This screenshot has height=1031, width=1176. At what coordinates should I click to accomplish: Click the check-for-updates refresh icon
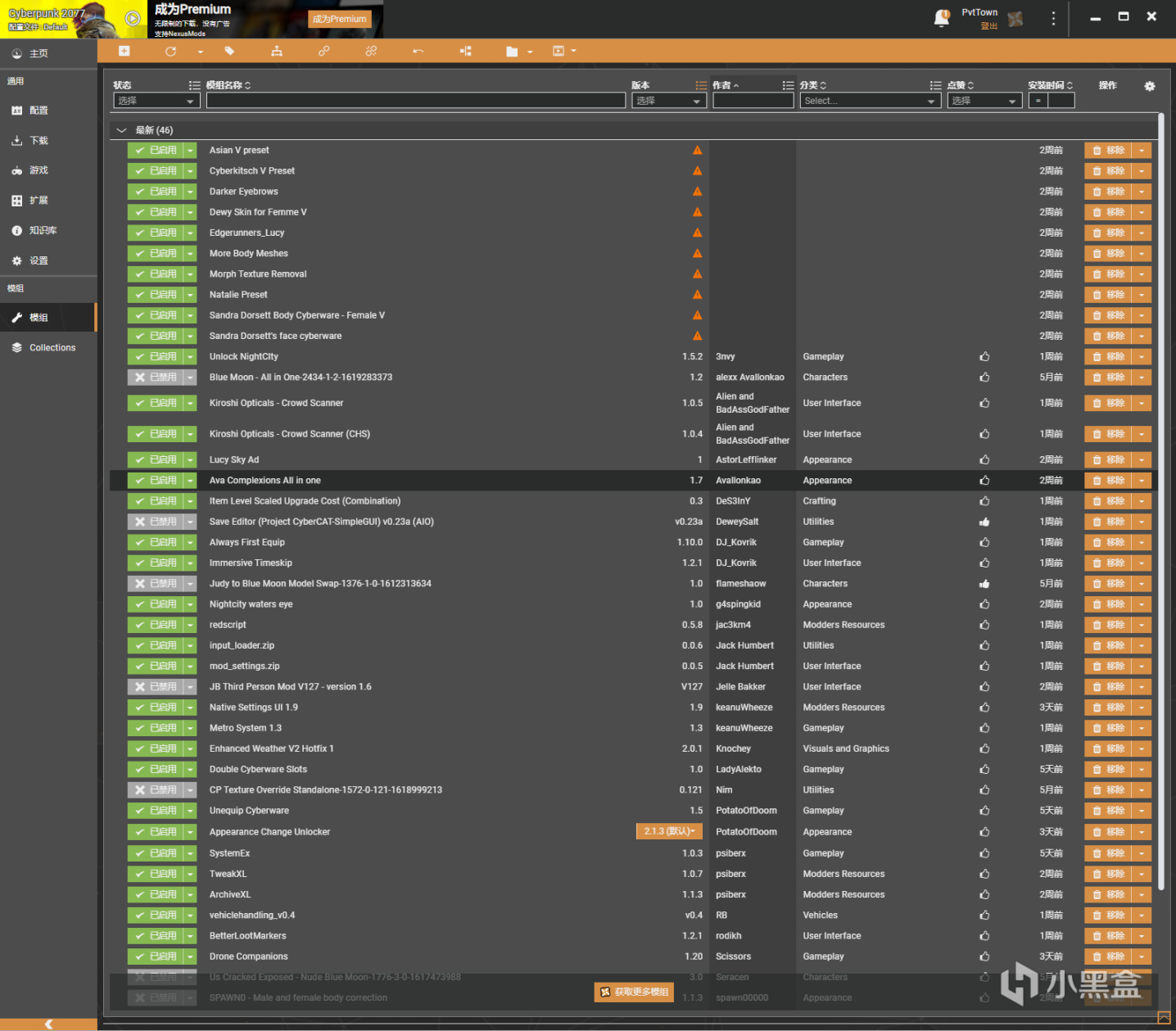[170, 51]
